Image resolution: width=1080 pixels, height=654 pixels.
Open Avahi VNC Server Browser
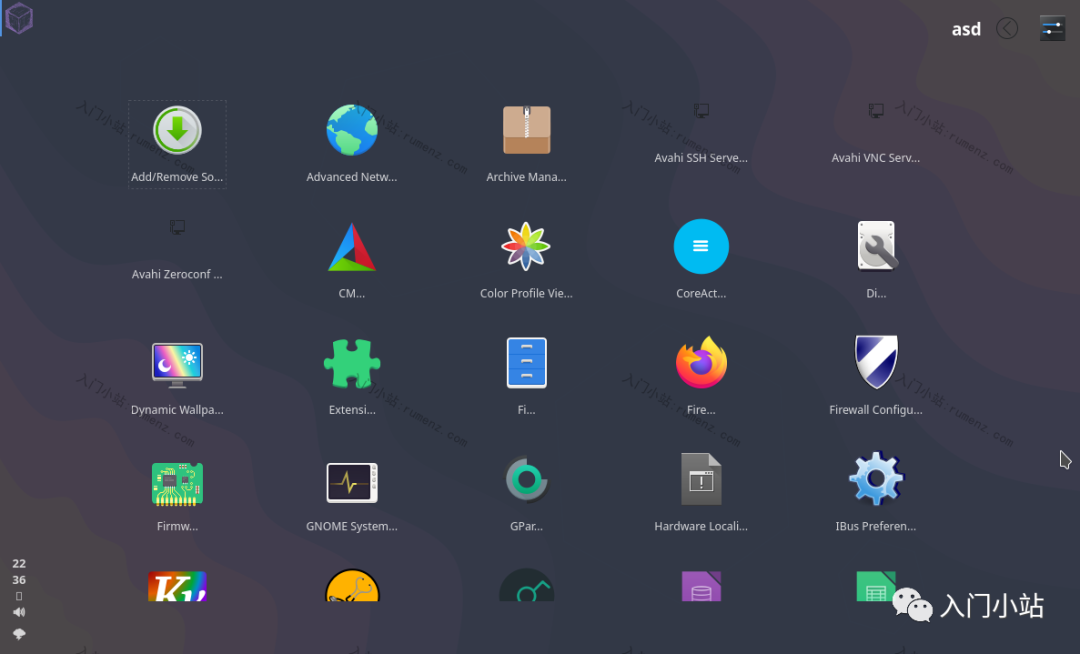click(x=875, y=111)
